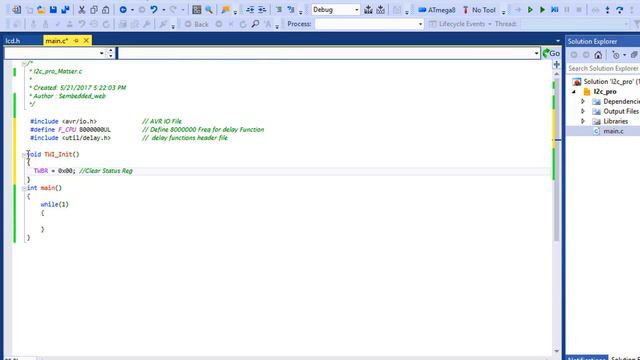
Task: Open the navigate backward dropdown arrow
Action: click(x=132, y=10)
